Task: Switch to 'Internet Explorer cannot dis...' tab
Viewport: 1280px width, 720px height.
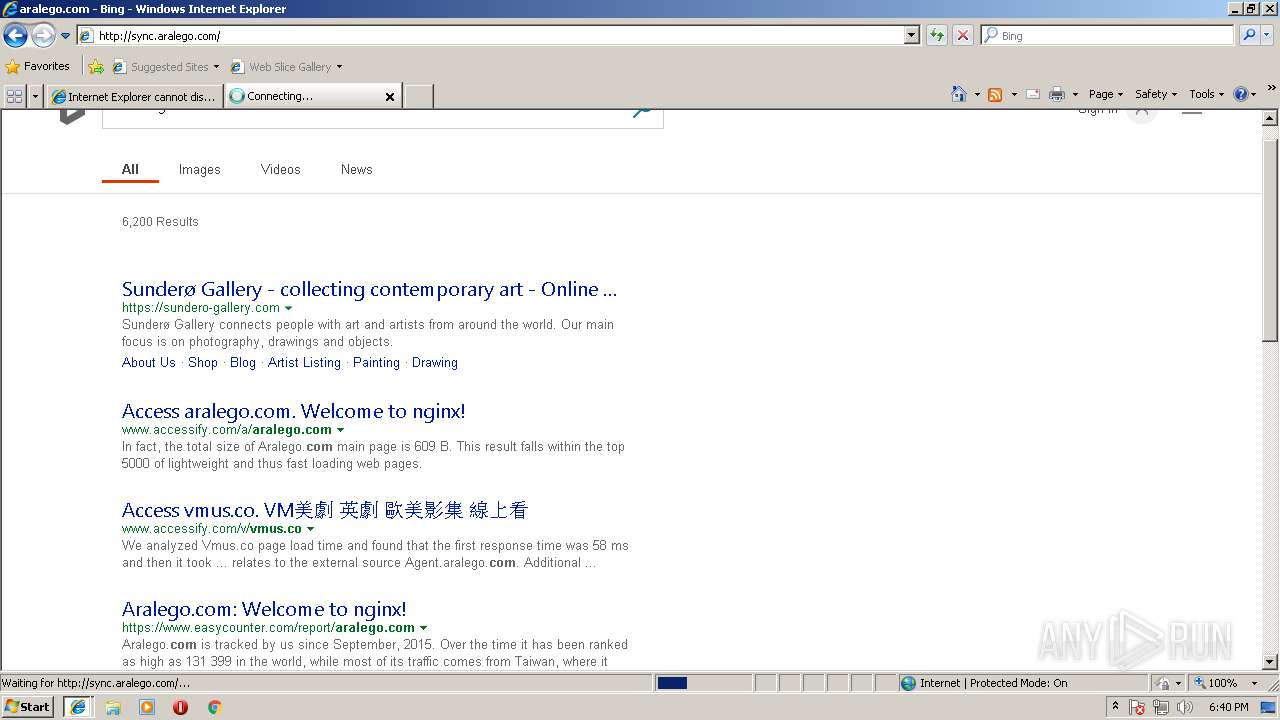Action: (x=134, y=97)
